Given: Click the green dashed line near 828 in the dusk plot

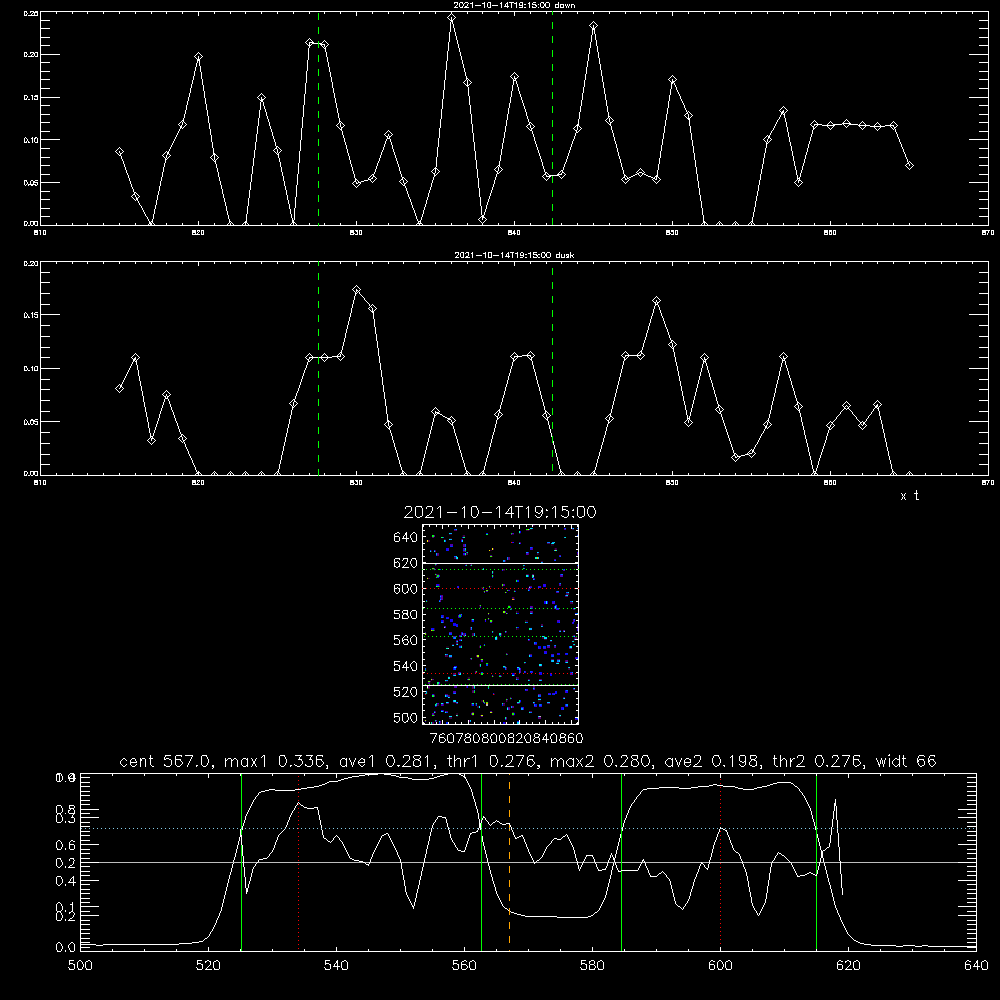Looking at the screenshot, I should (x=318, y=368).
